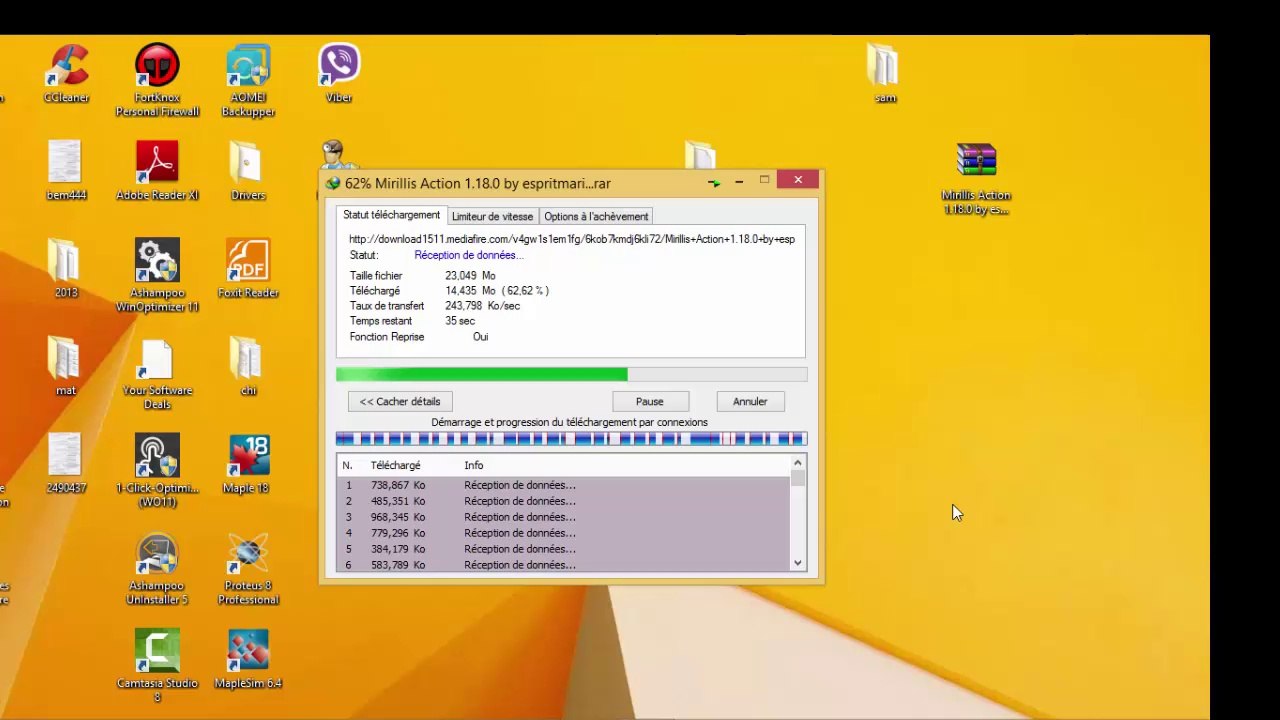1280x720 pixels.
Task: Select the Your Software Deals shortcut
Action: 157,373
